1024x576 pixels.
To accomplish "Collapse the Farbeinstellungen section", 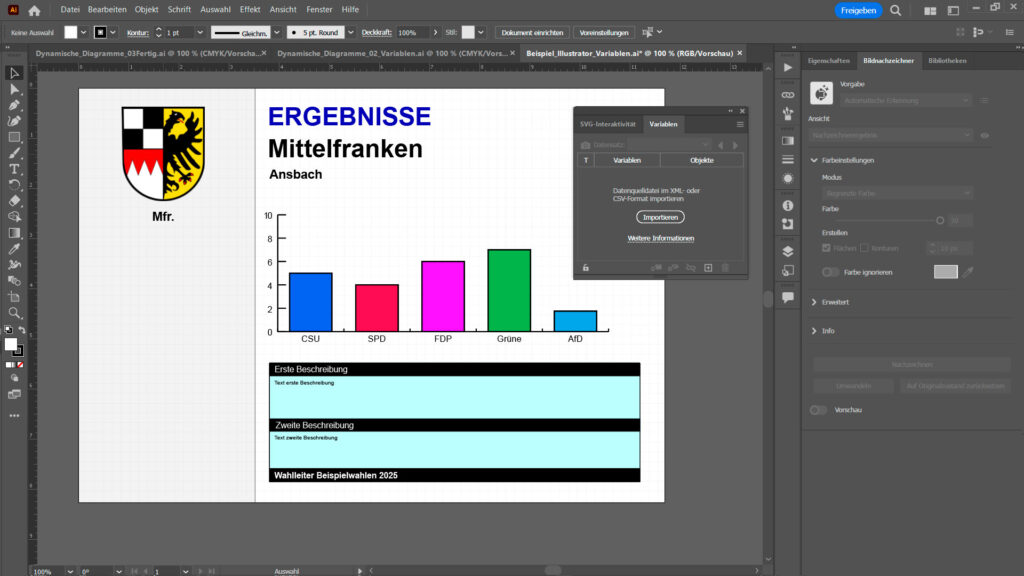I will click(814, 160).
